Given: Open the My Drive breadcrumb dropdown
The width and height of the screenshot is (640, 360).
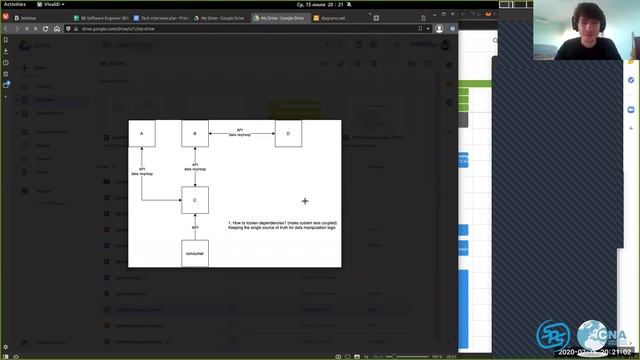Looking at the screenshot, I should click(x=116, y=64).
